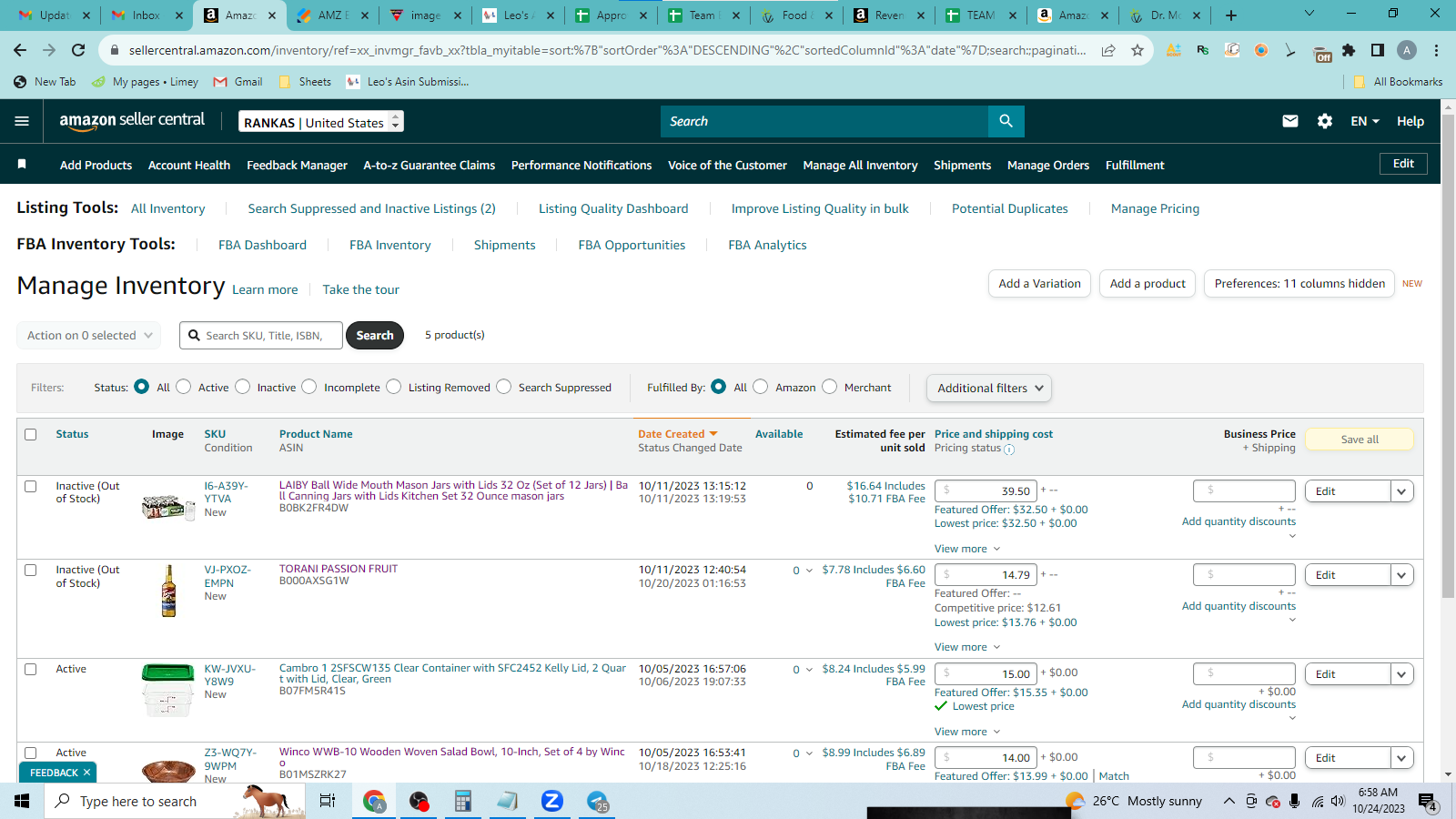Open 'Listing Quality Dashboard' listing tool
The width and height of the screenshot is (1456, 819).
[613, 208]
